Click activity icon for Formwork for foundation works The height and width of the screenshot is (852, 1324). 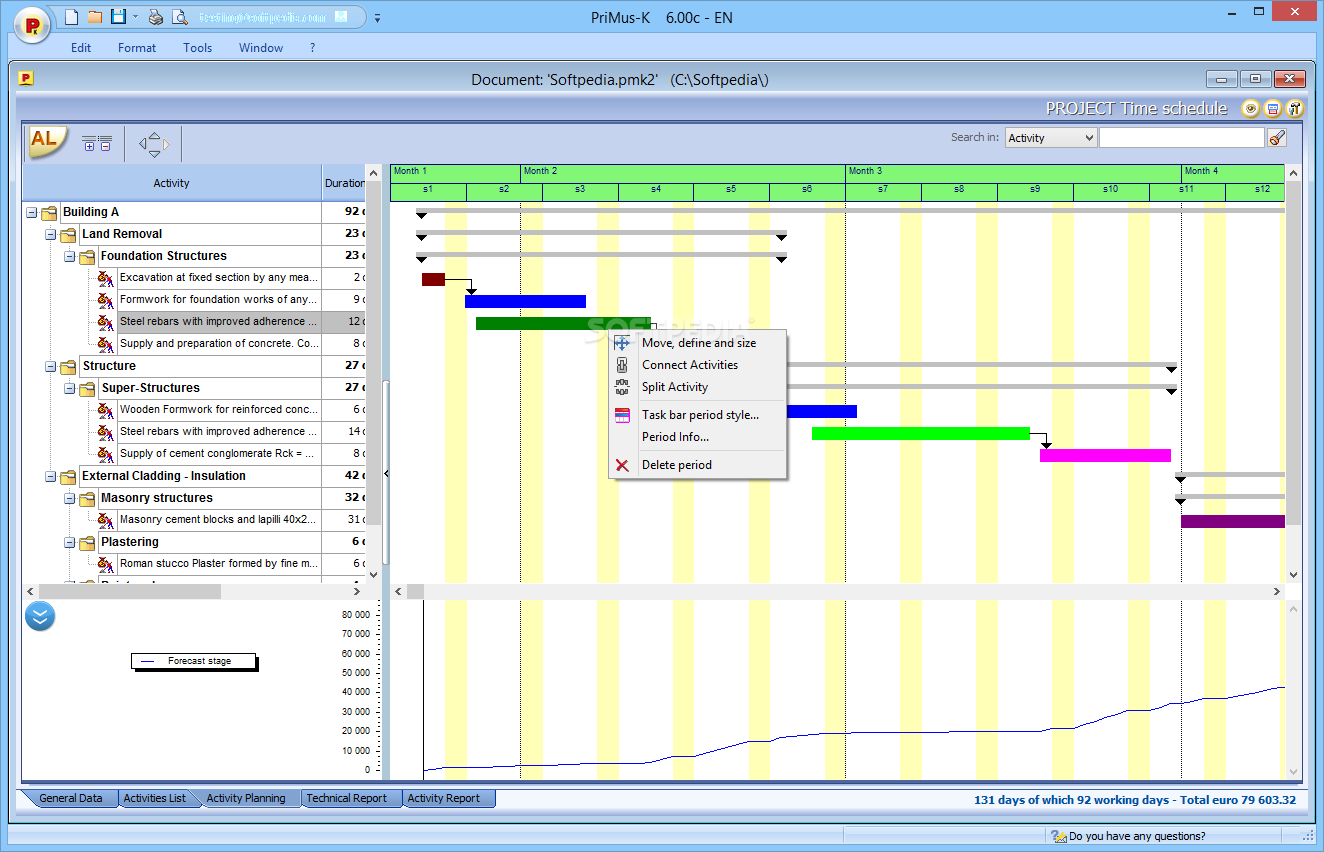(105, 300)
